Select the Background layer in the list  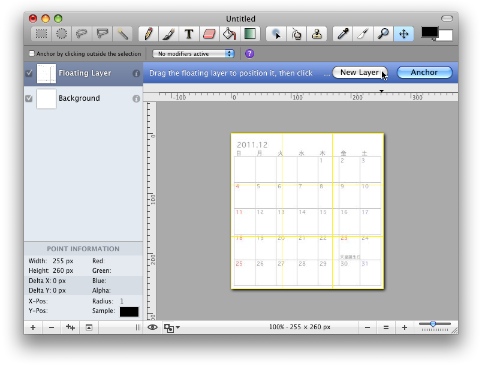(83, 98)
